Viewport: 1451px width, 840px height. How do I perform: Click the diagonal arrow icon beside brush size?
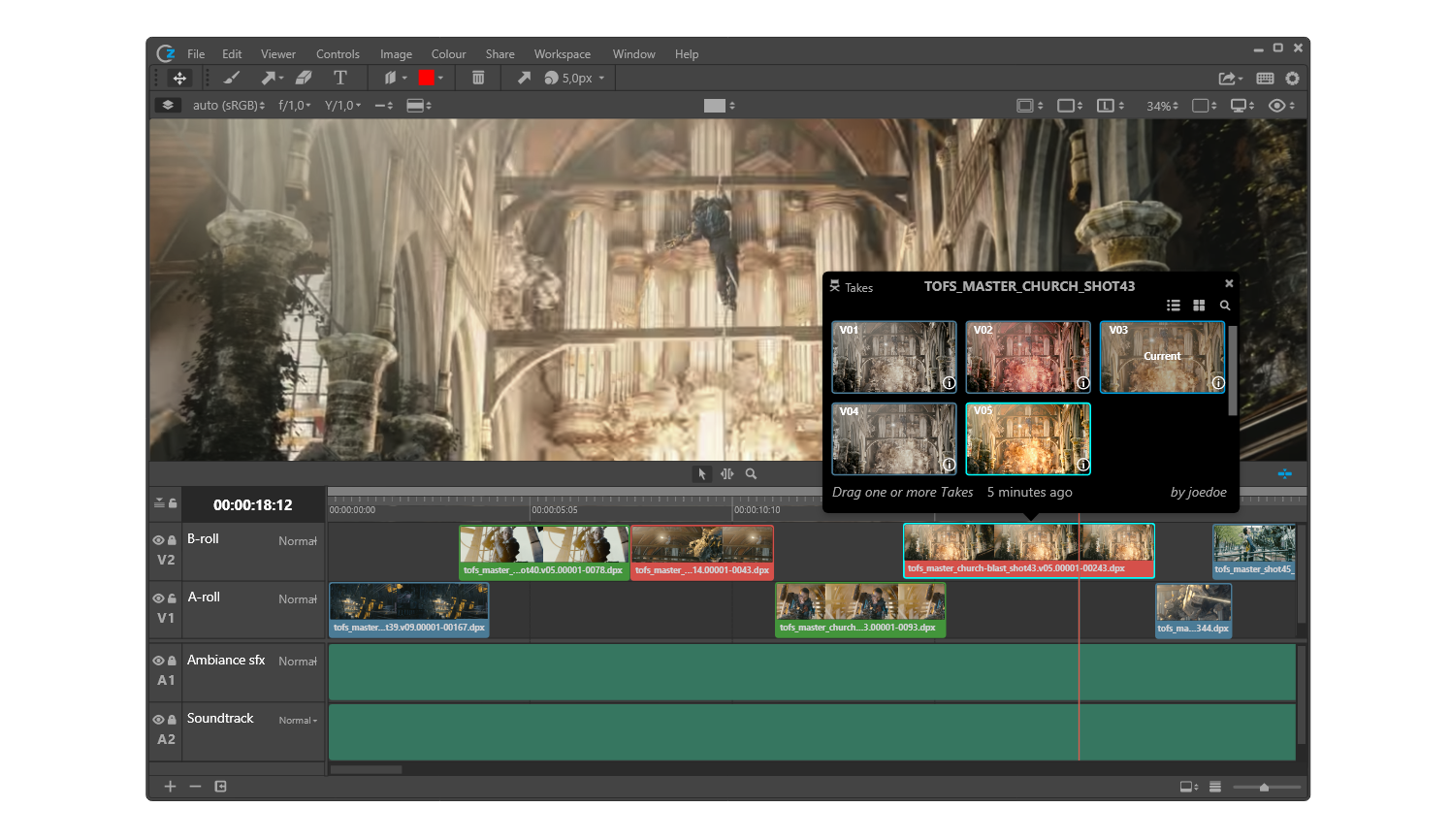(x=524, y=78)
